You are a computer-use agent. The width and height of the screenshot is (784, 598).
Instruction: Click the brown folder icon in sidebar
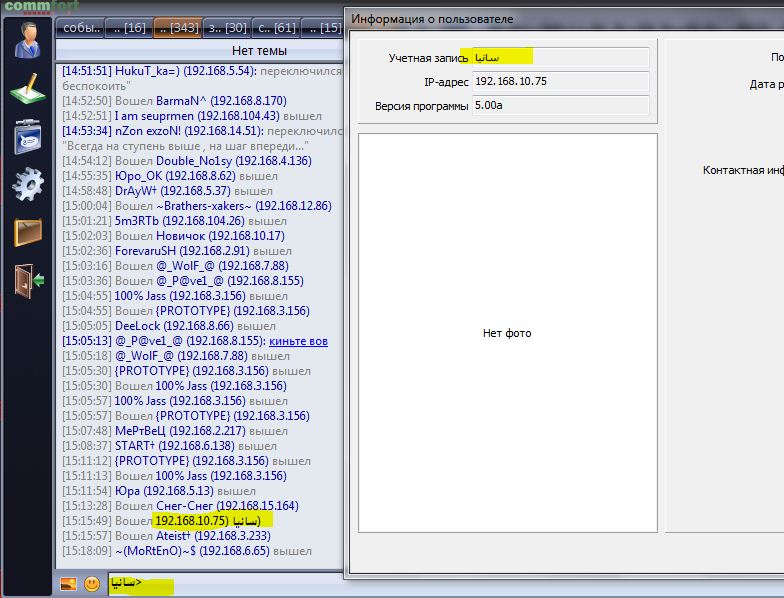(x=27, y=232)
